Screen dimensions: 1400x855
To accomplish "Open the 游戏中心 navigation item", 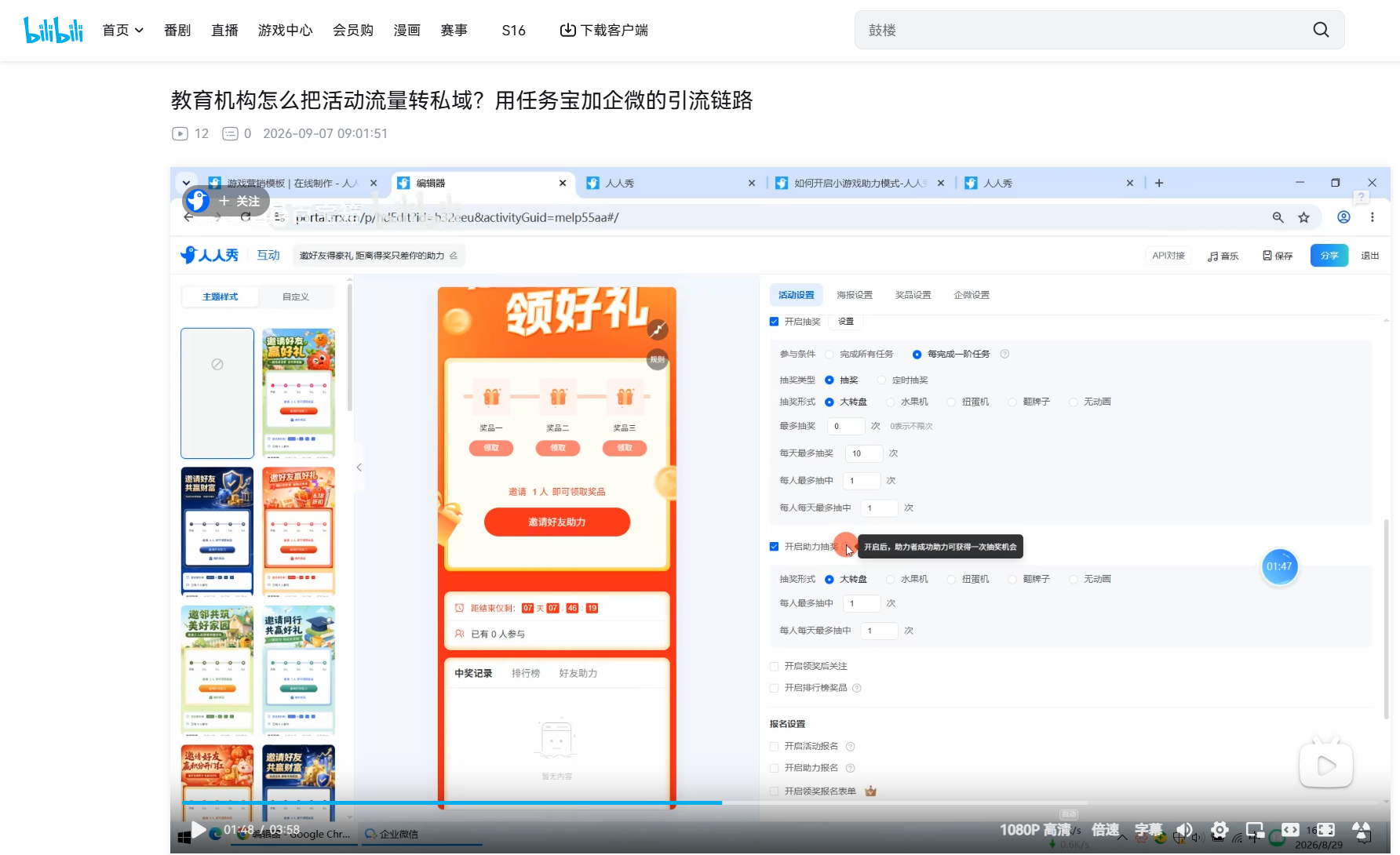I will [285, 30].
